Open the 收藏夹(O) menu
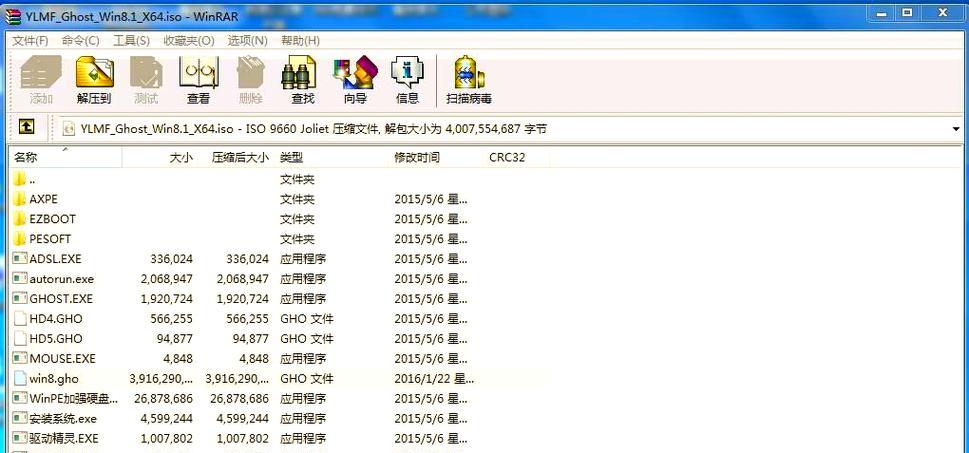 pyautogui.click(x=188, y=41)
